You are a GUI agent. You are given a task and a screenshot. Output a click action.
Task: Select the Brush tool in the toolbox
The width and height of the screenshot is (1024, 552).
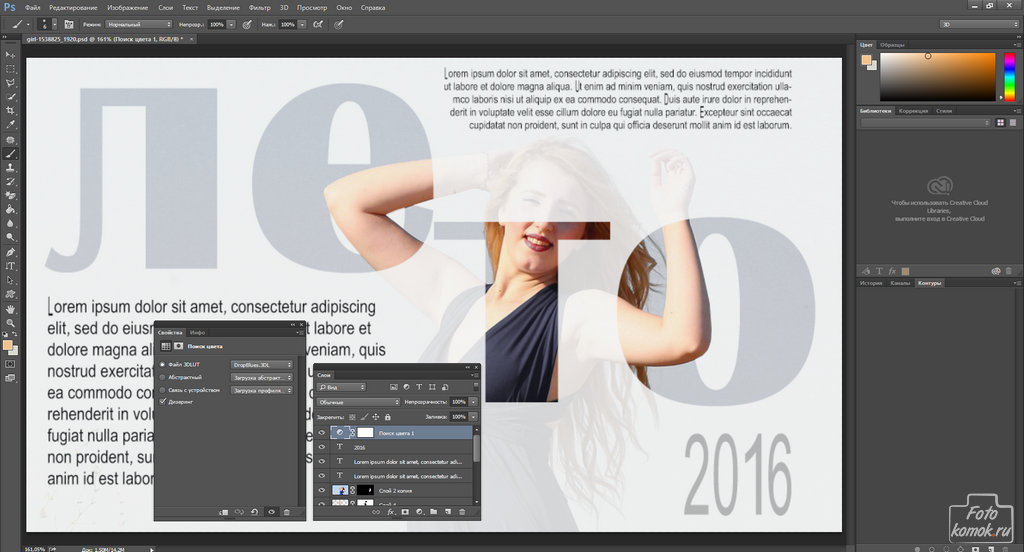10,154
